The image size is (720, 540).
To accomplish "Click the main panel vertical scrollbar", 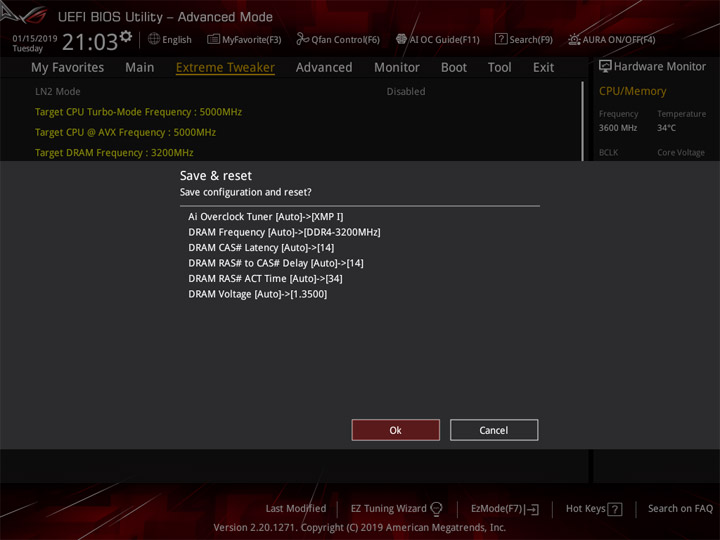I will 583,121.
